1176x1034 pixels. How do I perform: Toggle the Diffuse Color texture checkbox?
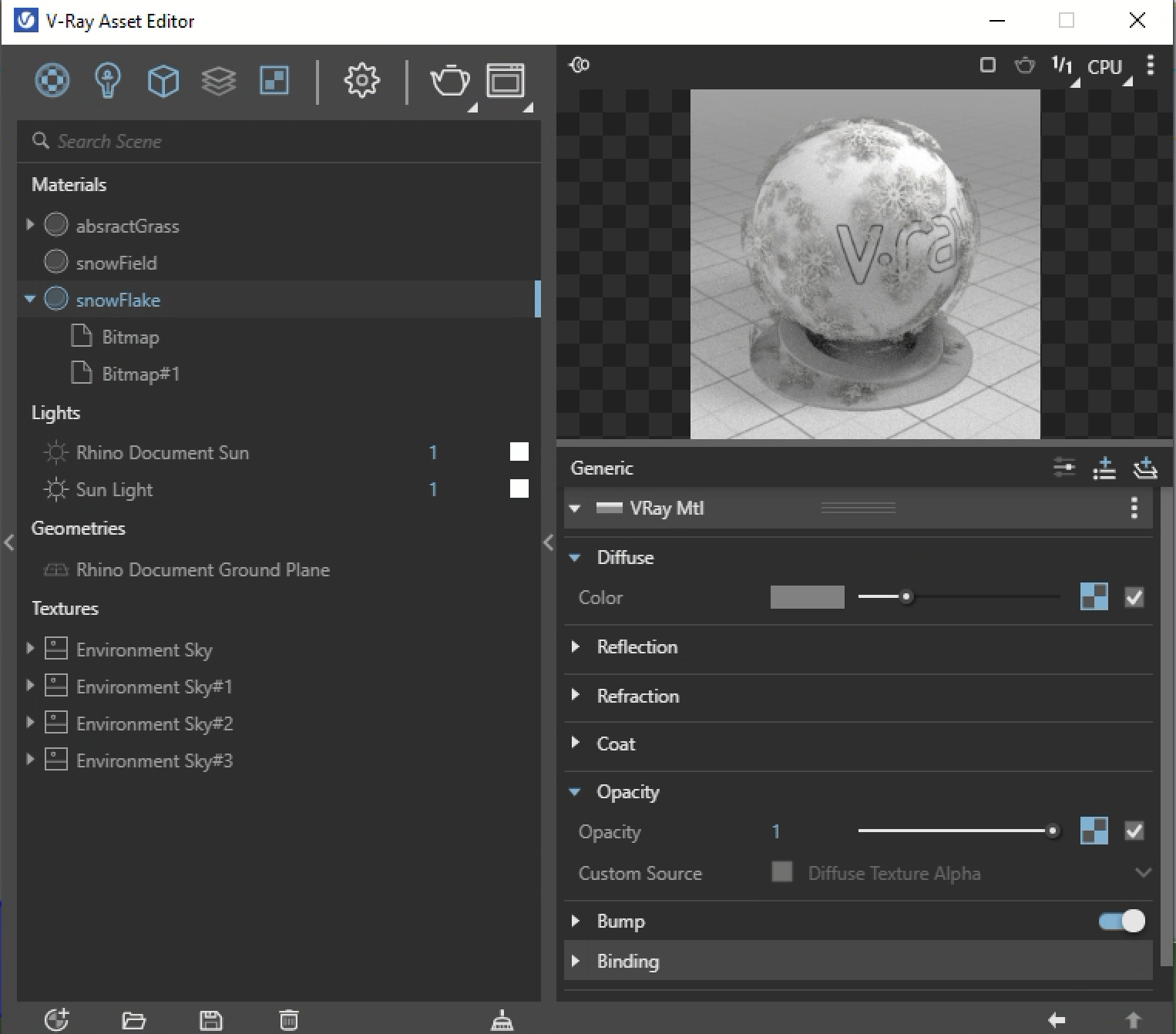point(1134,597)
